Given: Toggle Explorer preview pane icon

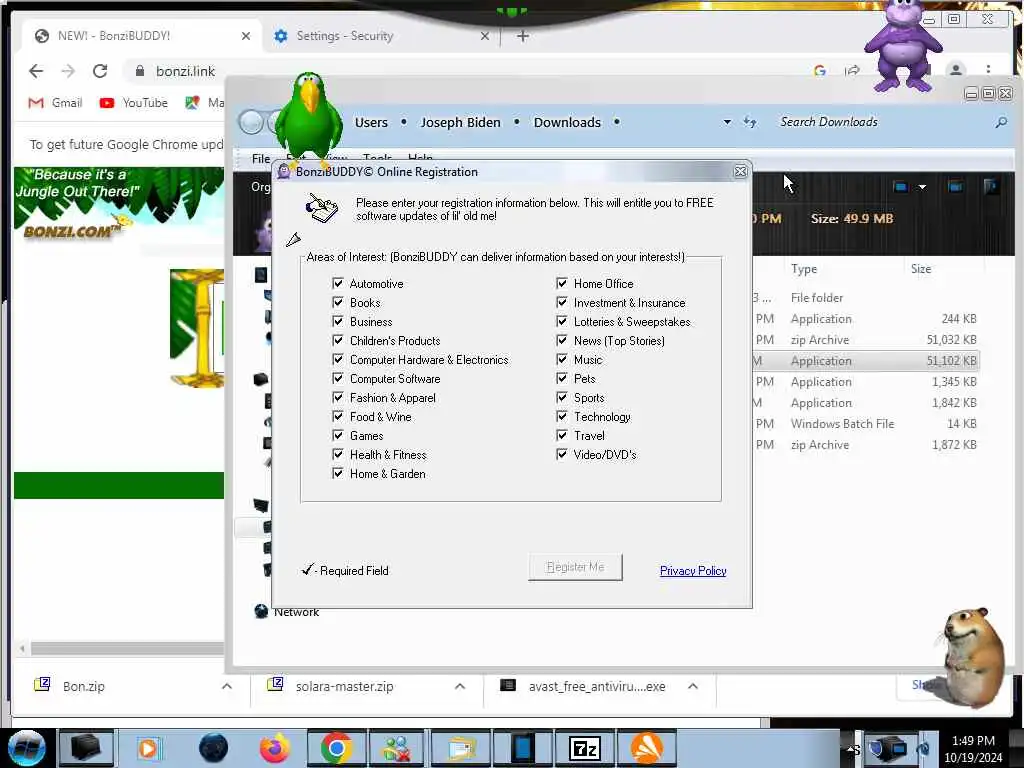Looking at the screenshot, I should click(x=955, y=187).
